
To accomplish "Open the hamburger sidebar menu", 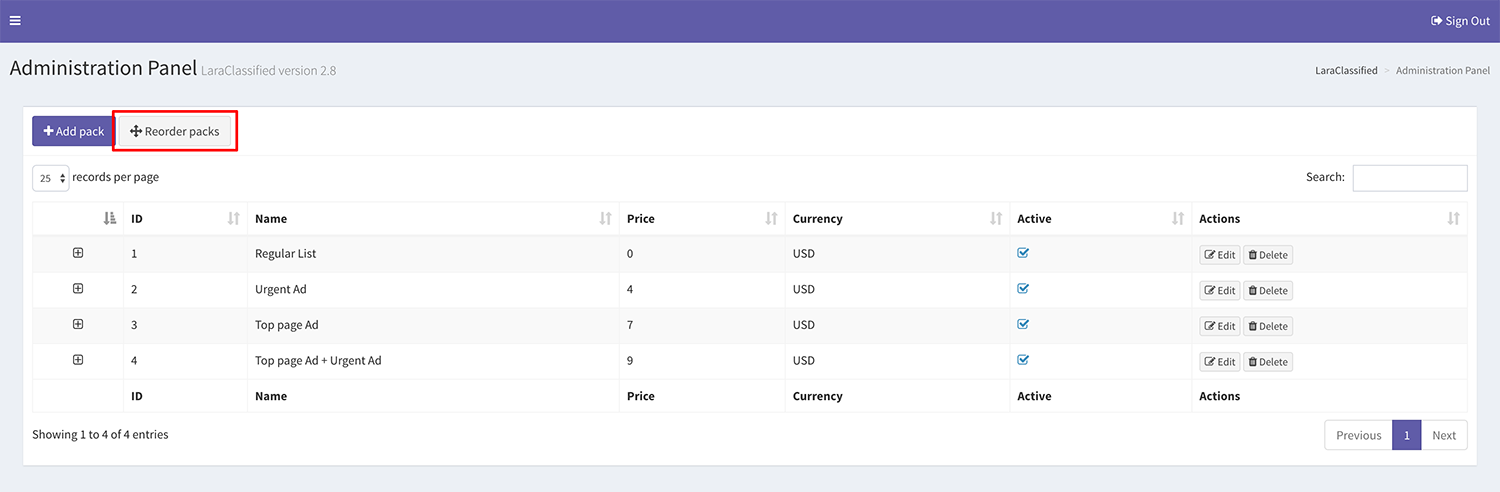I will [x=15, y=21].
